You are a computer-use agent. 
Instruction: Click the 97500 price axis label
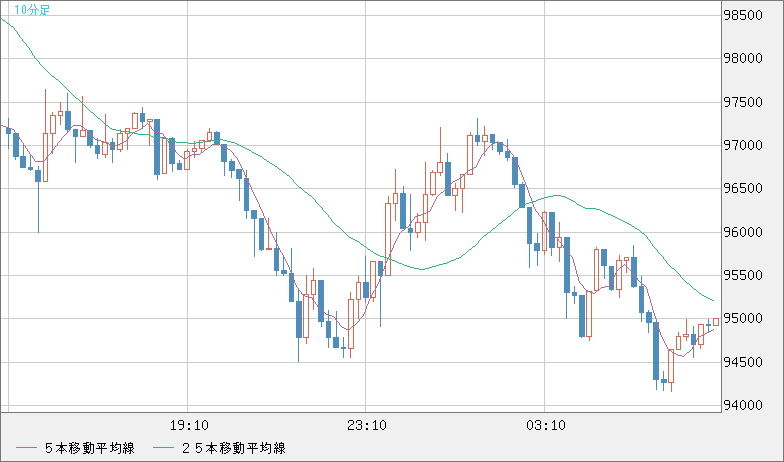[x=744, y=102]
